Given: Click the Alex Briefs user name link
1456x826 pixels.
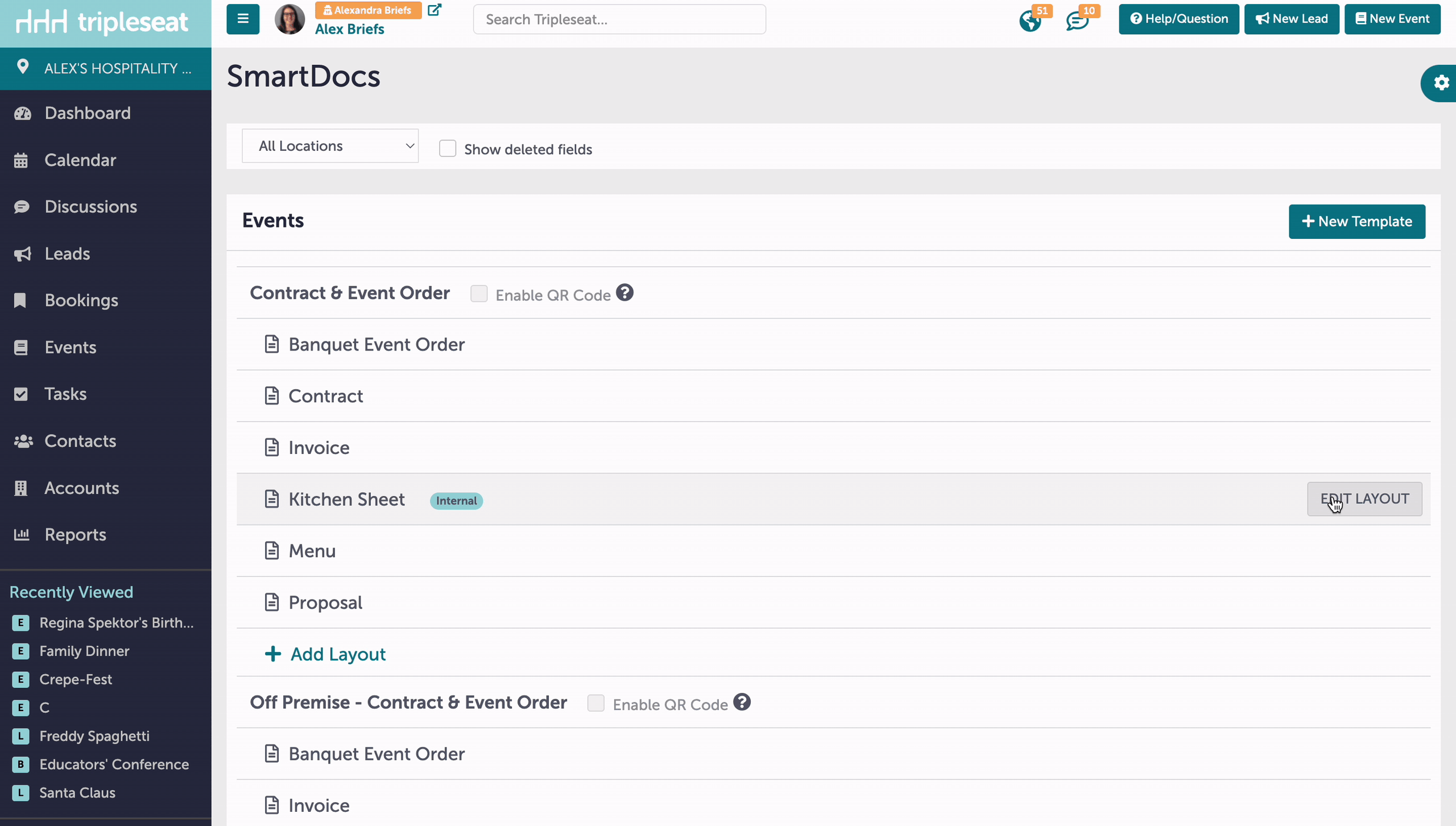Looking at the screenshot, I should pos(350,29).
